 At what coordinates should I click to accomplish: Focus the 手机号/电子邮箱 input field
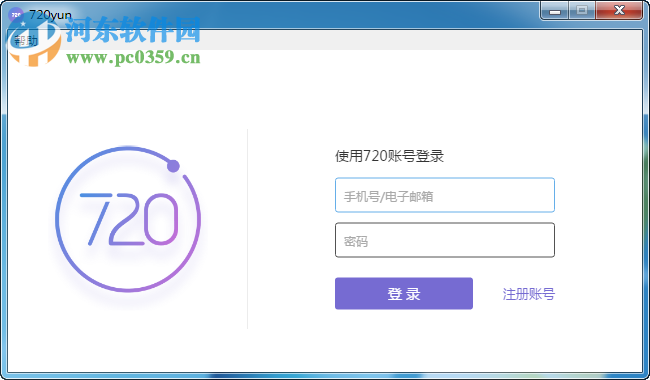445,195
